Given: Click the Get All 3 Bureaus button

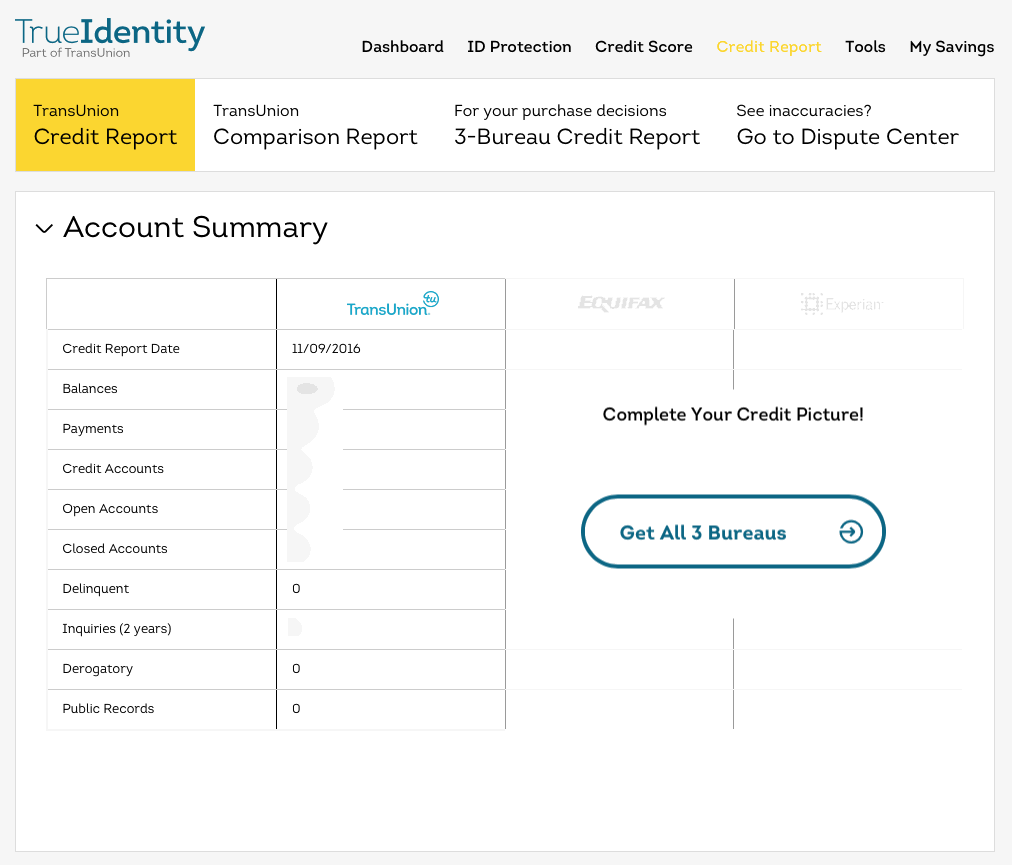Looking at the screenshot, I should click(x=733, y=532).
